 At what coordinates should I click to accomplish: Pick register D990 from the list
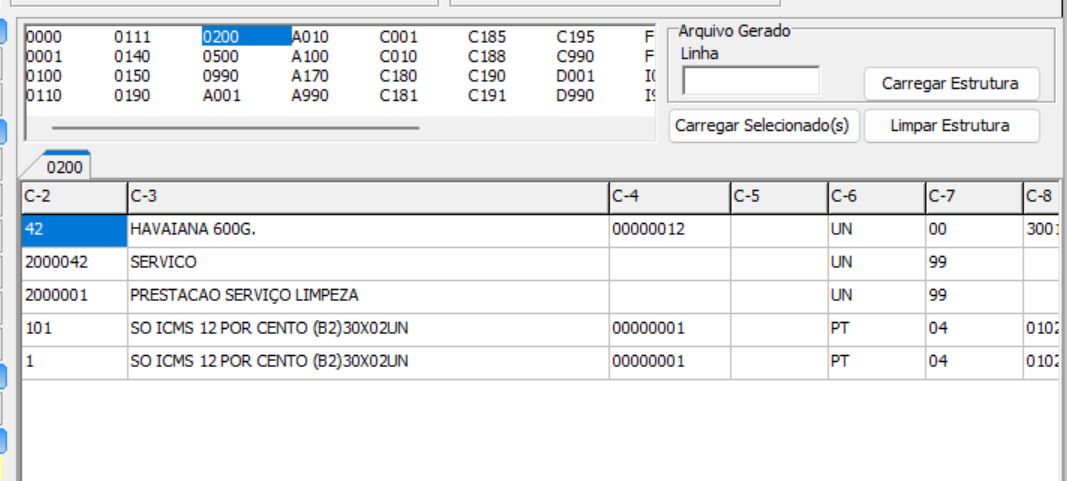click(575, 97)
